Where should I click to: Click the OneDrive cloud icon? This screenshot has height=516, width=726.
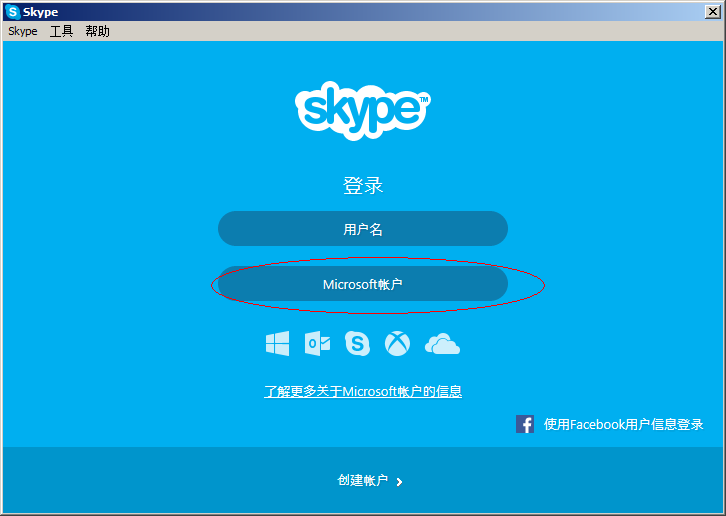(x=442, y=344)
